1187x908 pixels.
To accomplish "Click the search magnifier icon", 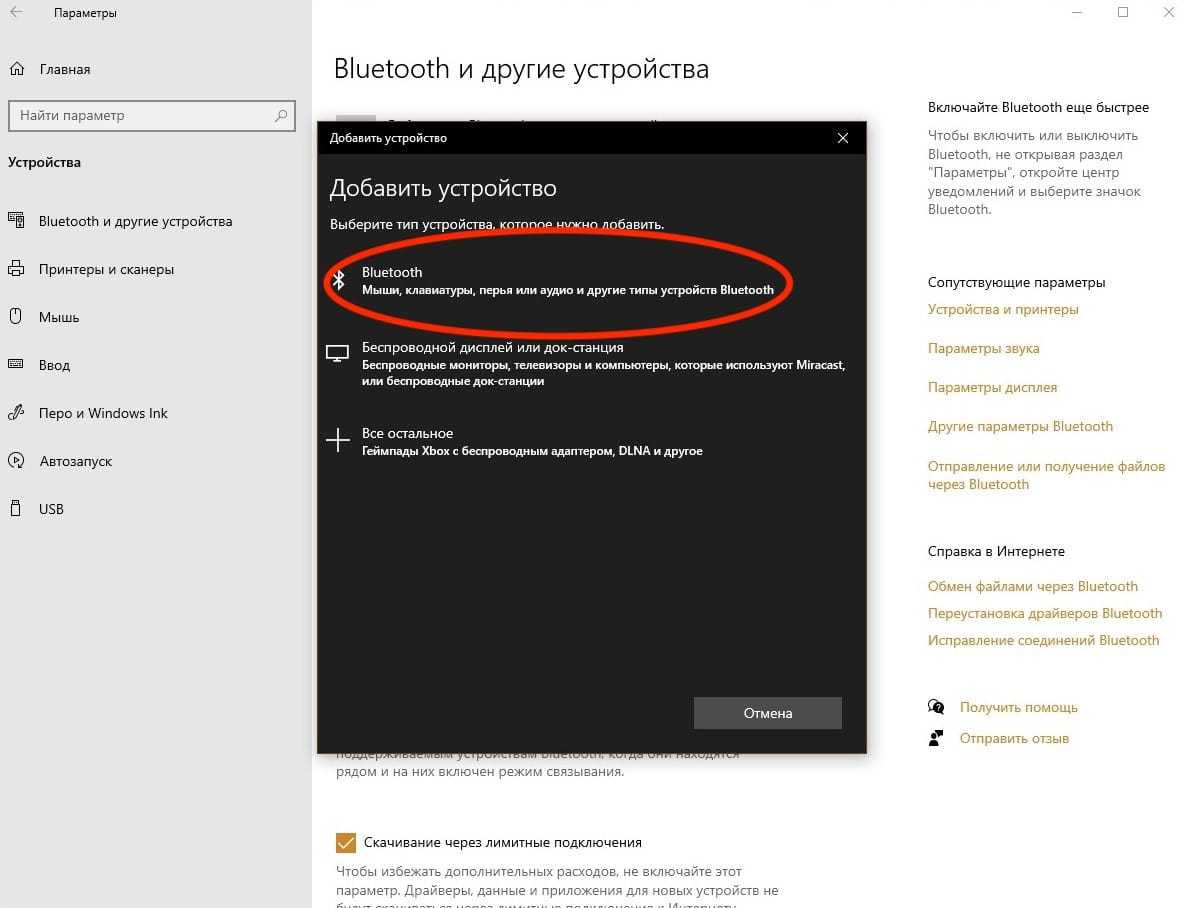I will [281, 115].
